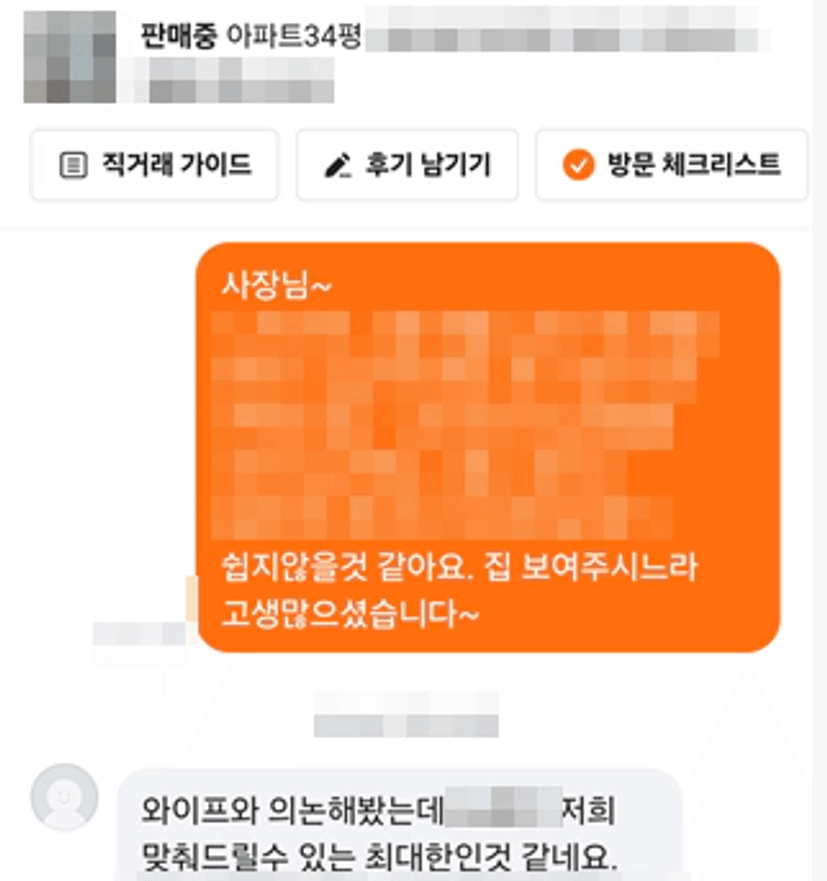This screenshot has height=881, width=827.
Task: Click the pencil icon for 후기 남기기
Action: pos(338,165)
